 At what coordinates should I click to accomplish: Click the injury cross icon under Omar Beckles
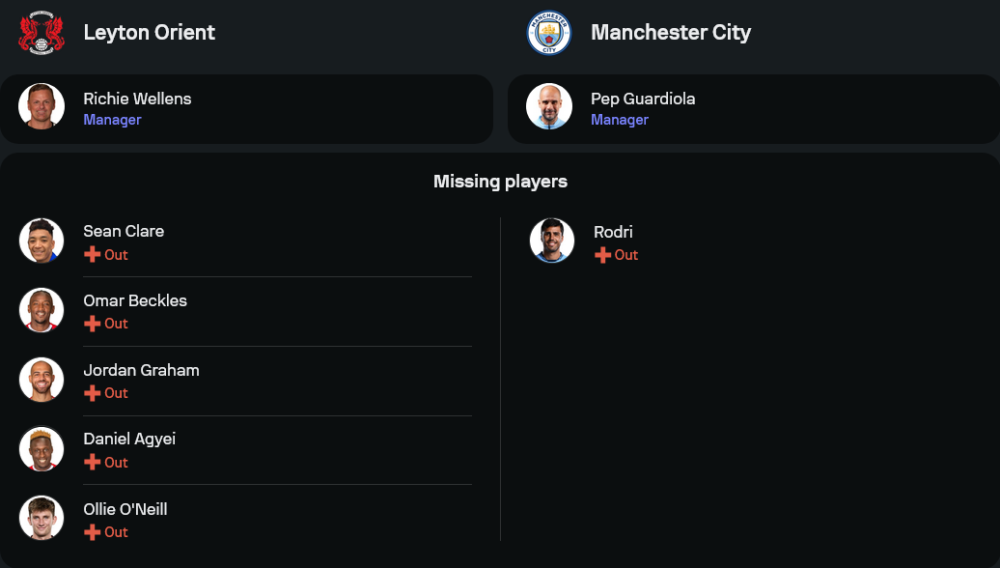pyautogui.click(x=92, y=324)
